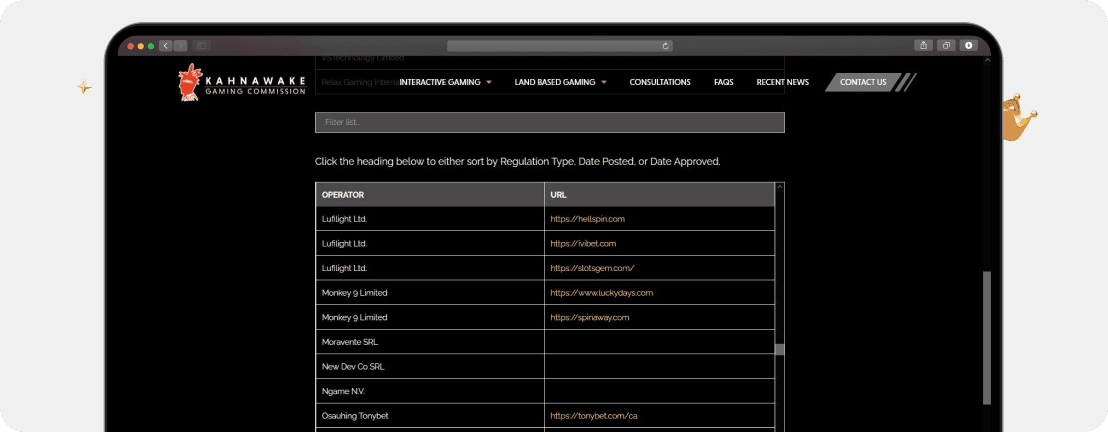The height and width of the screenshot is (432, 1108).
Task: Select the Osauhing Tonybet operator cell
Action: pos(430,416)
